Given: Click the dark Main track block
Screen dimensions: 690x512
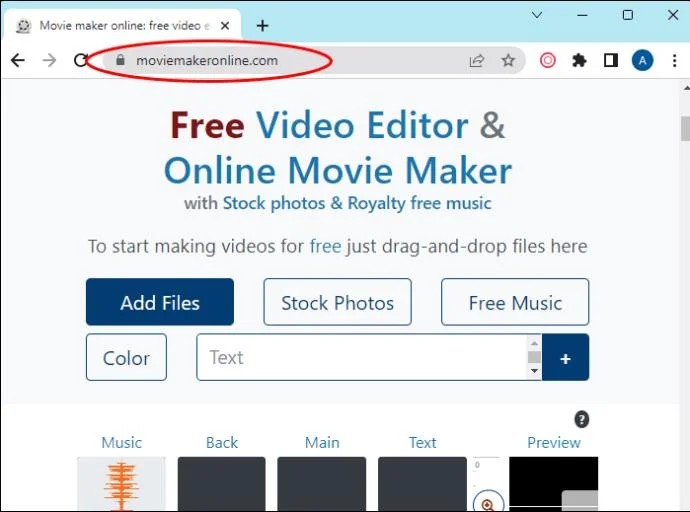Looking at the screenshot, I should (322, 484).
